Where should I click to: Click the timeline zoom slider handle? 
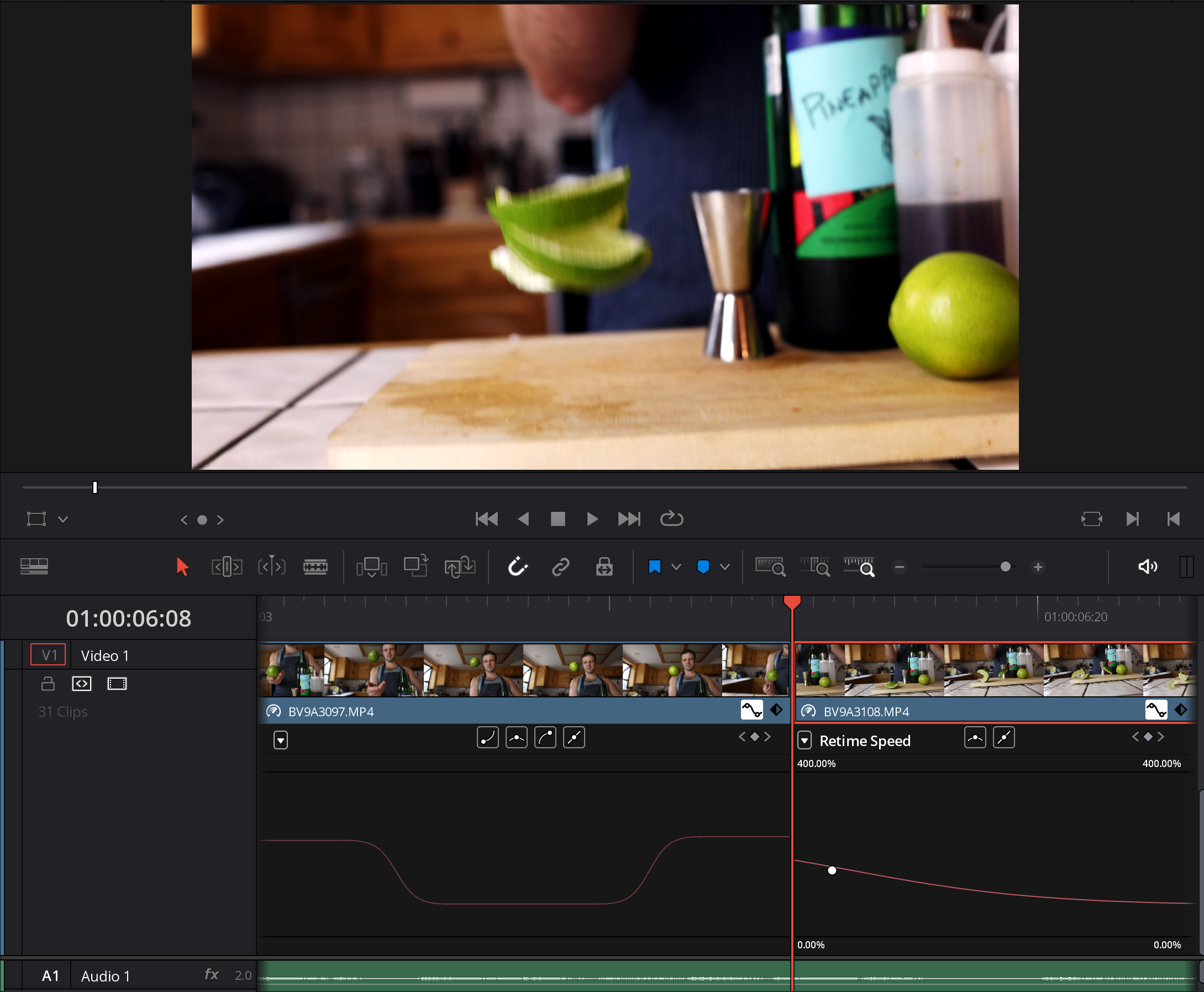1005,567
